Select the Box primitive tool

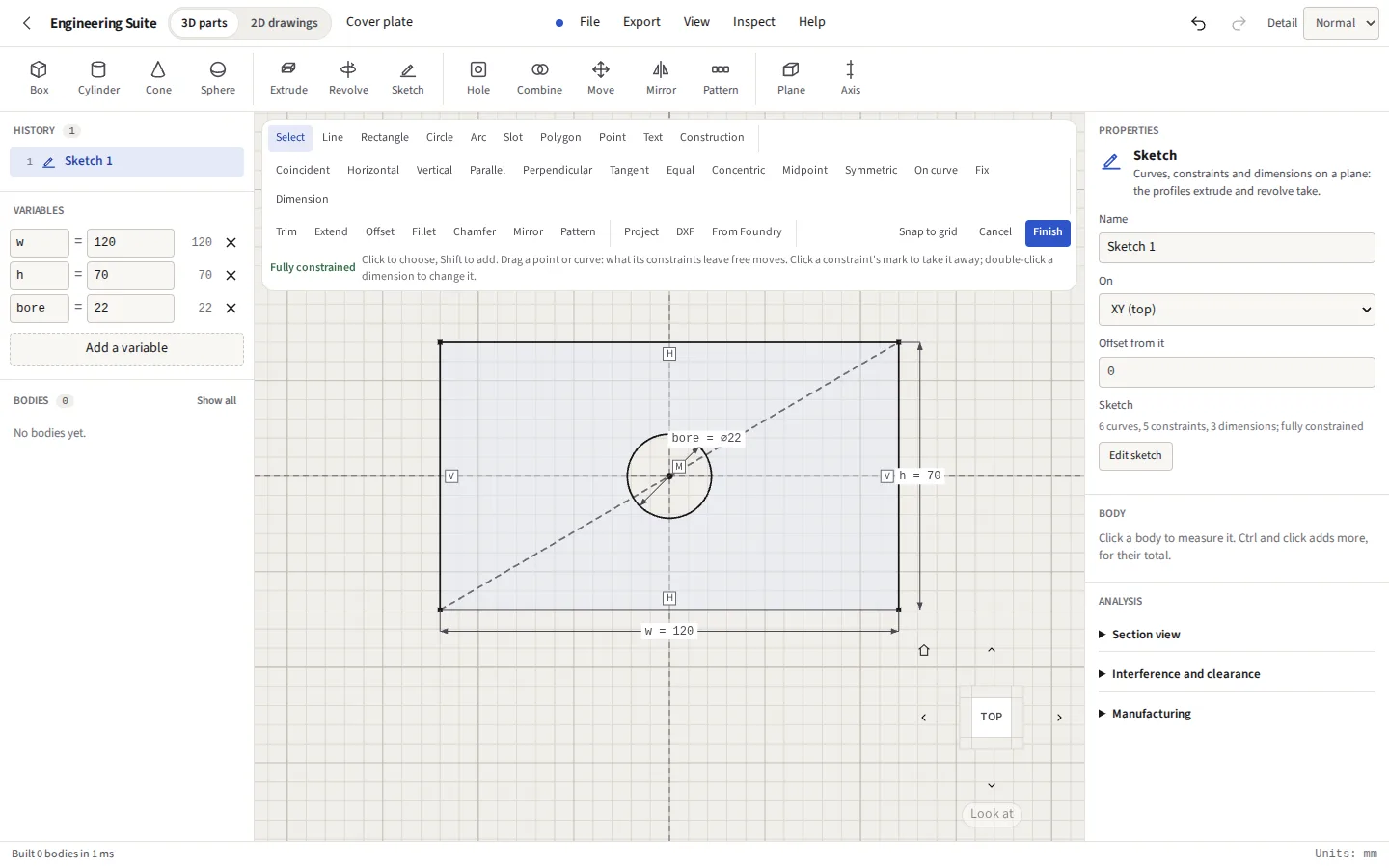tap(40, 78)
